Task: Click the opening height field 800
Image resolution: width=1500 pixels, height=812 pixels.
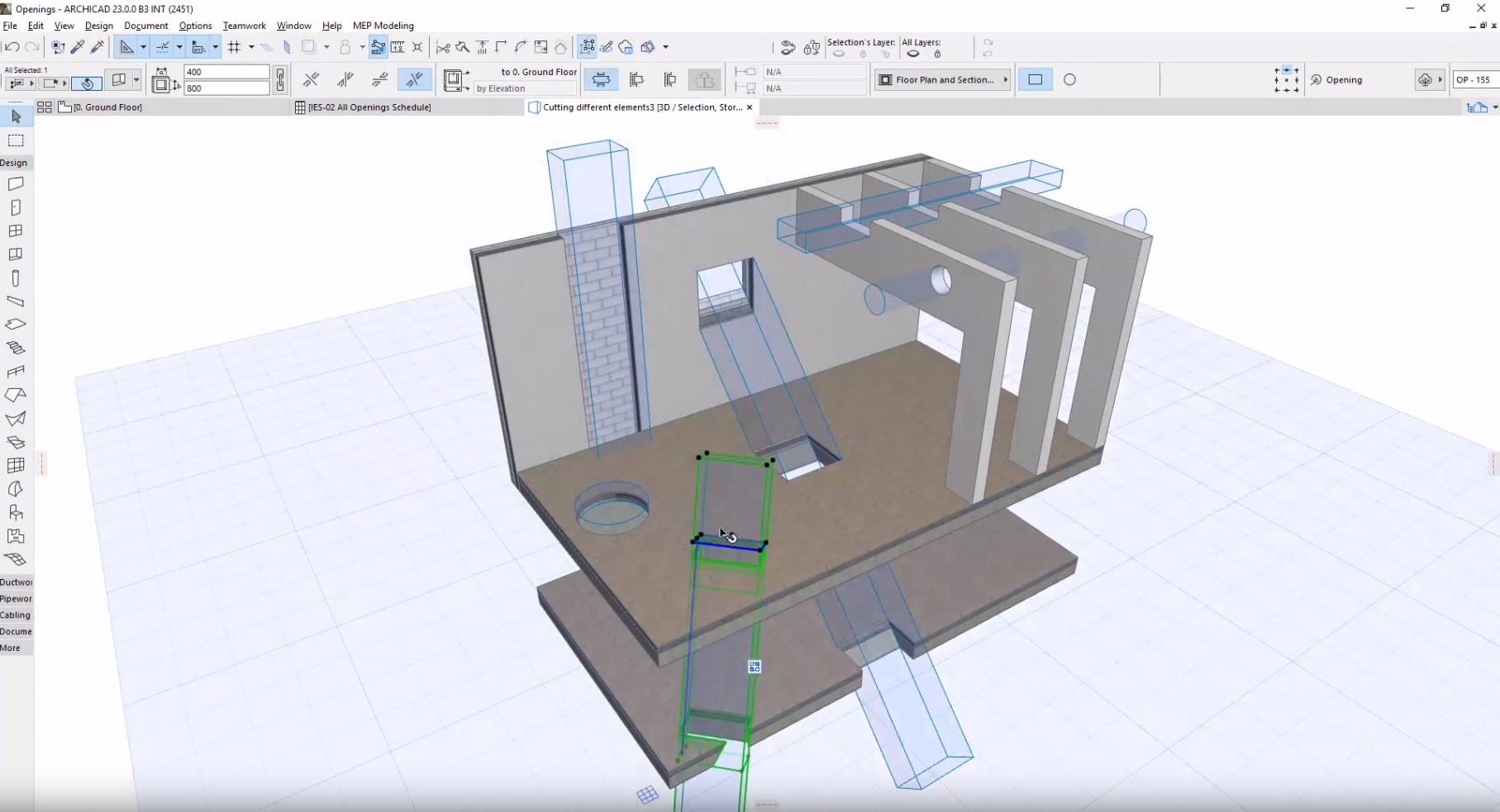Action: (x=226, y=88)
